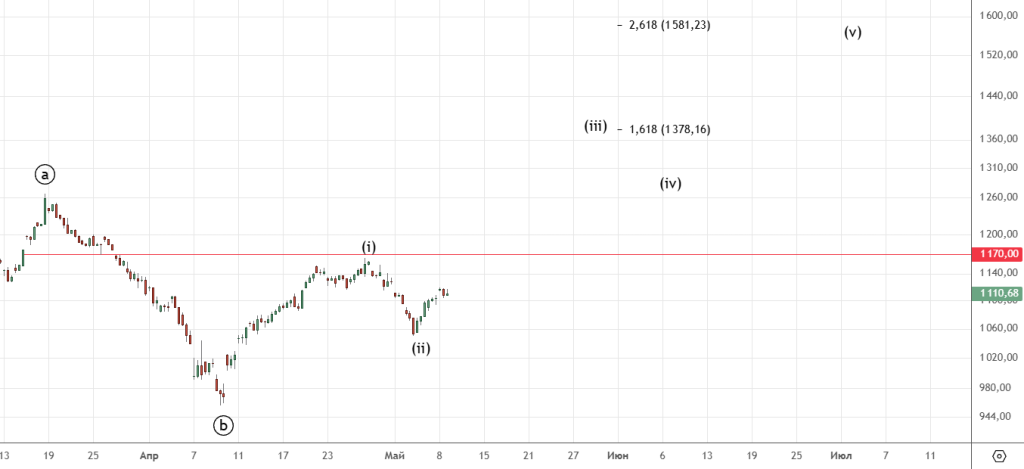The height and width of the screenshot is (469, 1024).
Task: Click the (ii) wave marker
Action: pos(421,348)
